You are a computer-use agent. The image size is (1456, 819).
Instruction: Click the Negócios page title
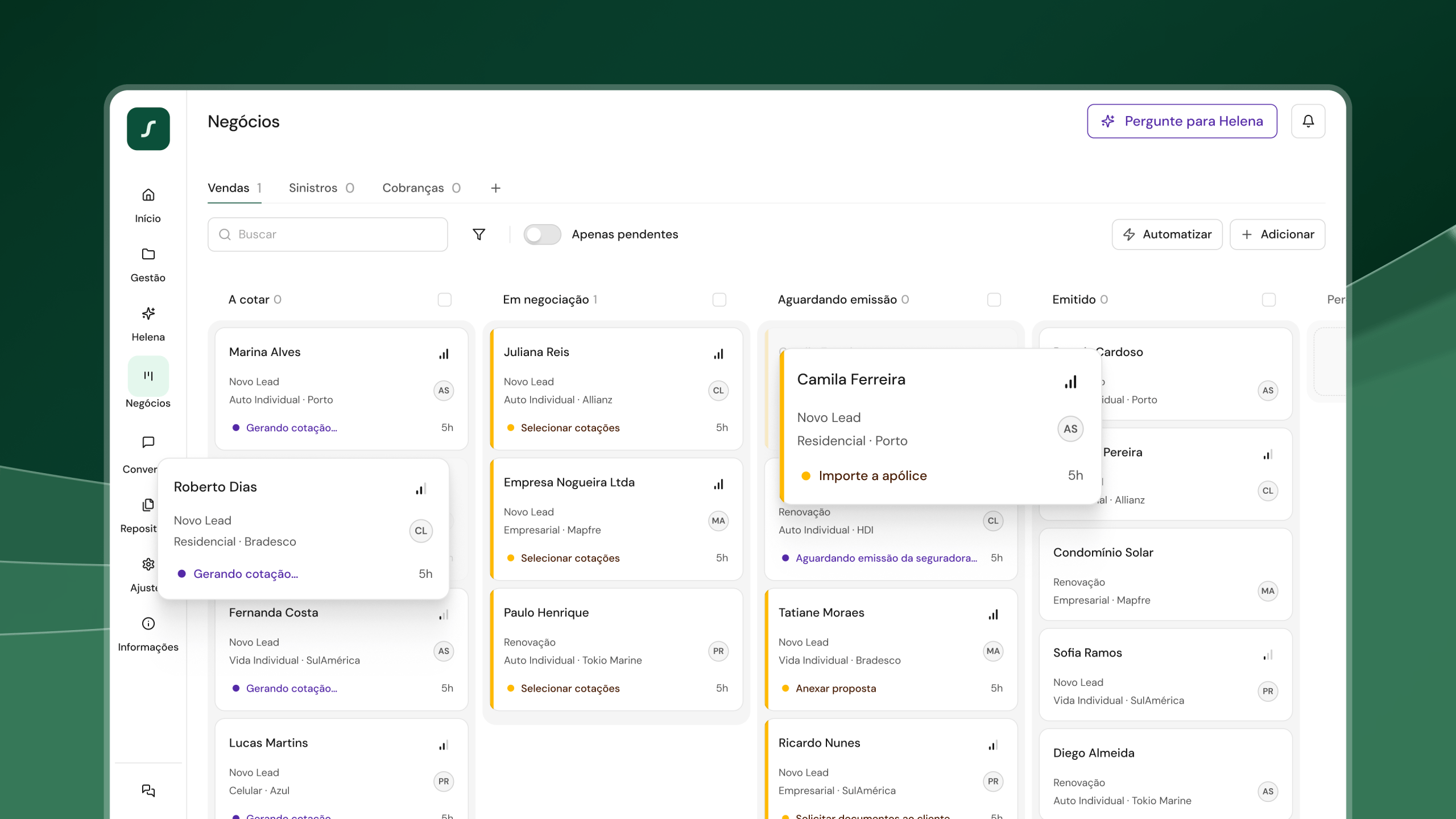(x=243, y=121)
